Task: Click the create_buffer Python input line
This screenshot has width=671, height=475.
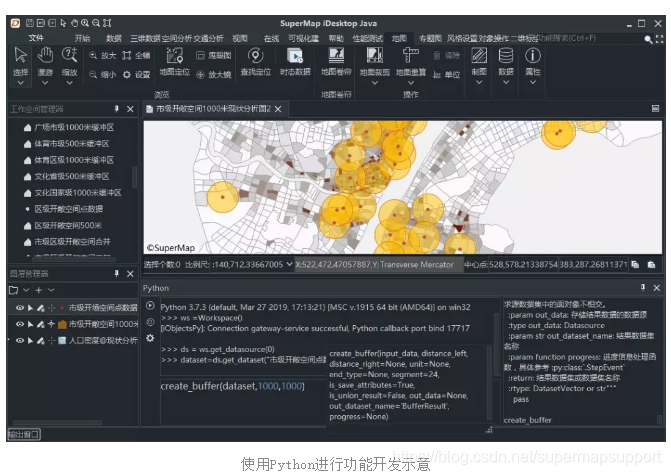Action: coord(243,401)
